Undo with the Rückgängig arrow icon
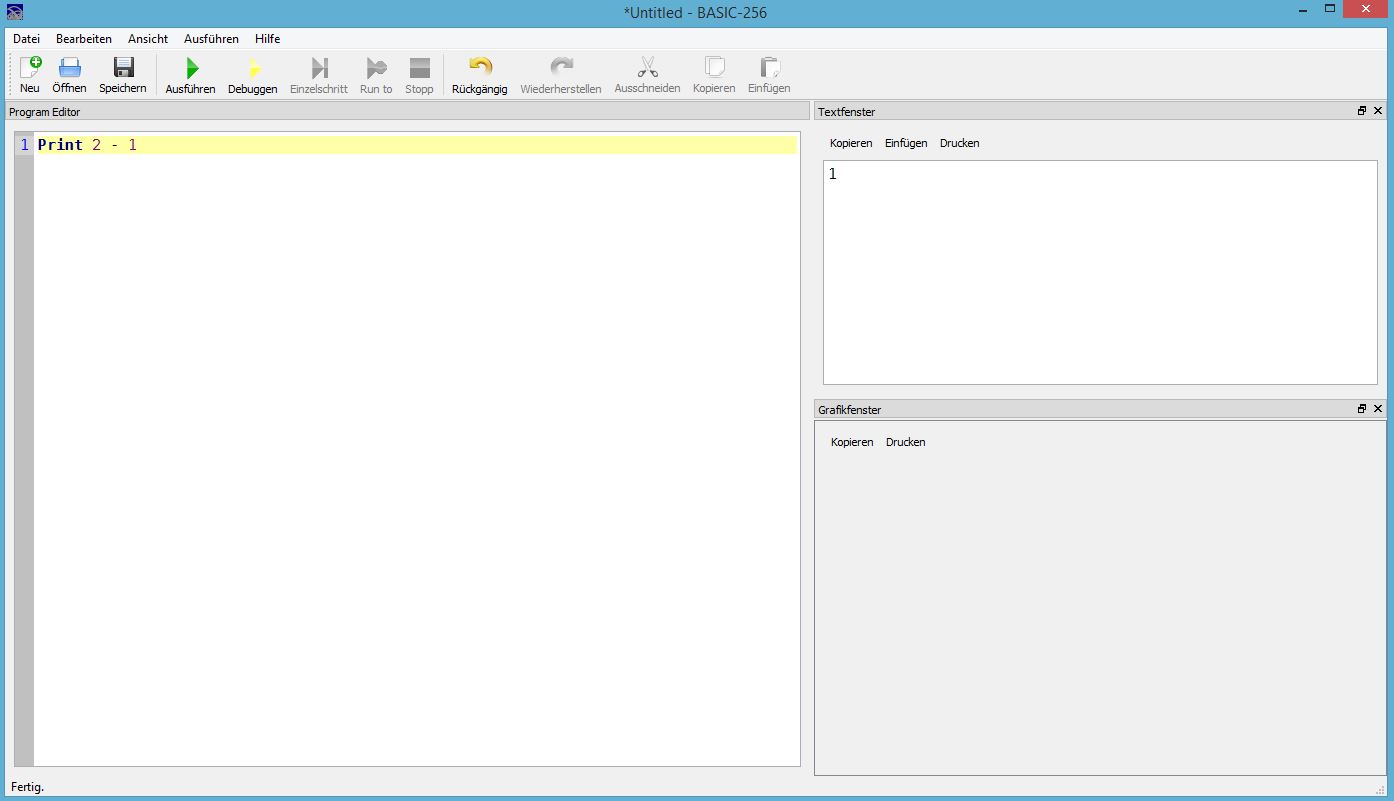This screenshot has height=801, width=1394. click(x=480, y=68)
